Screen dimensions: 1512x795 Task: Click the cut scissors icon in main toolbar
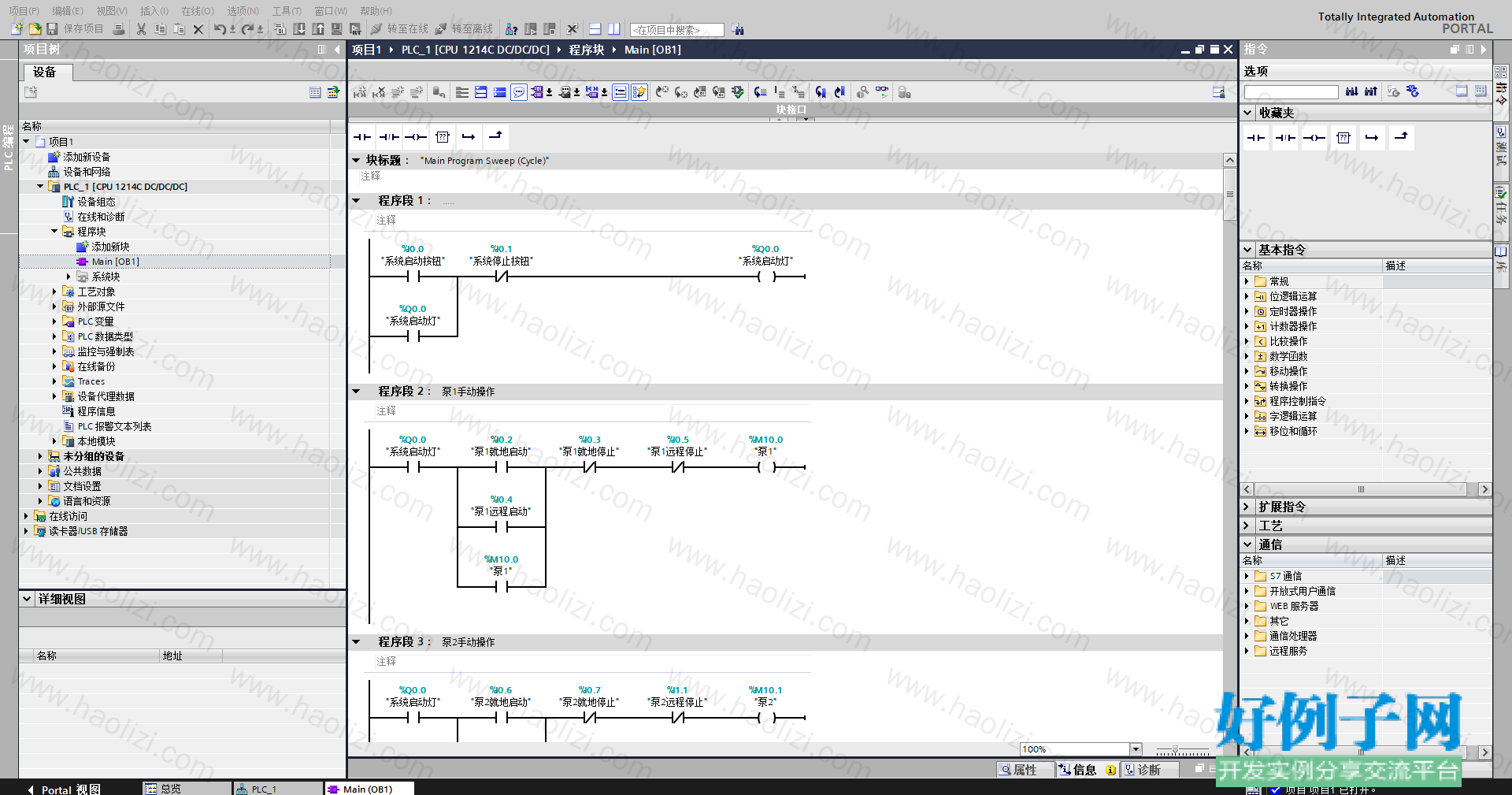pyautogui.click(x=142, y=29)
